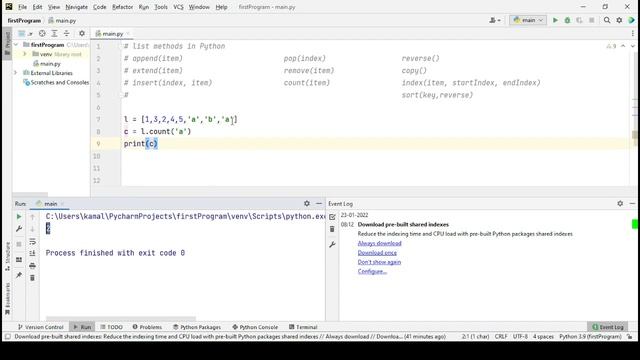Click the Download once link
Screen dimensions: 640x360
pos(377,253)
